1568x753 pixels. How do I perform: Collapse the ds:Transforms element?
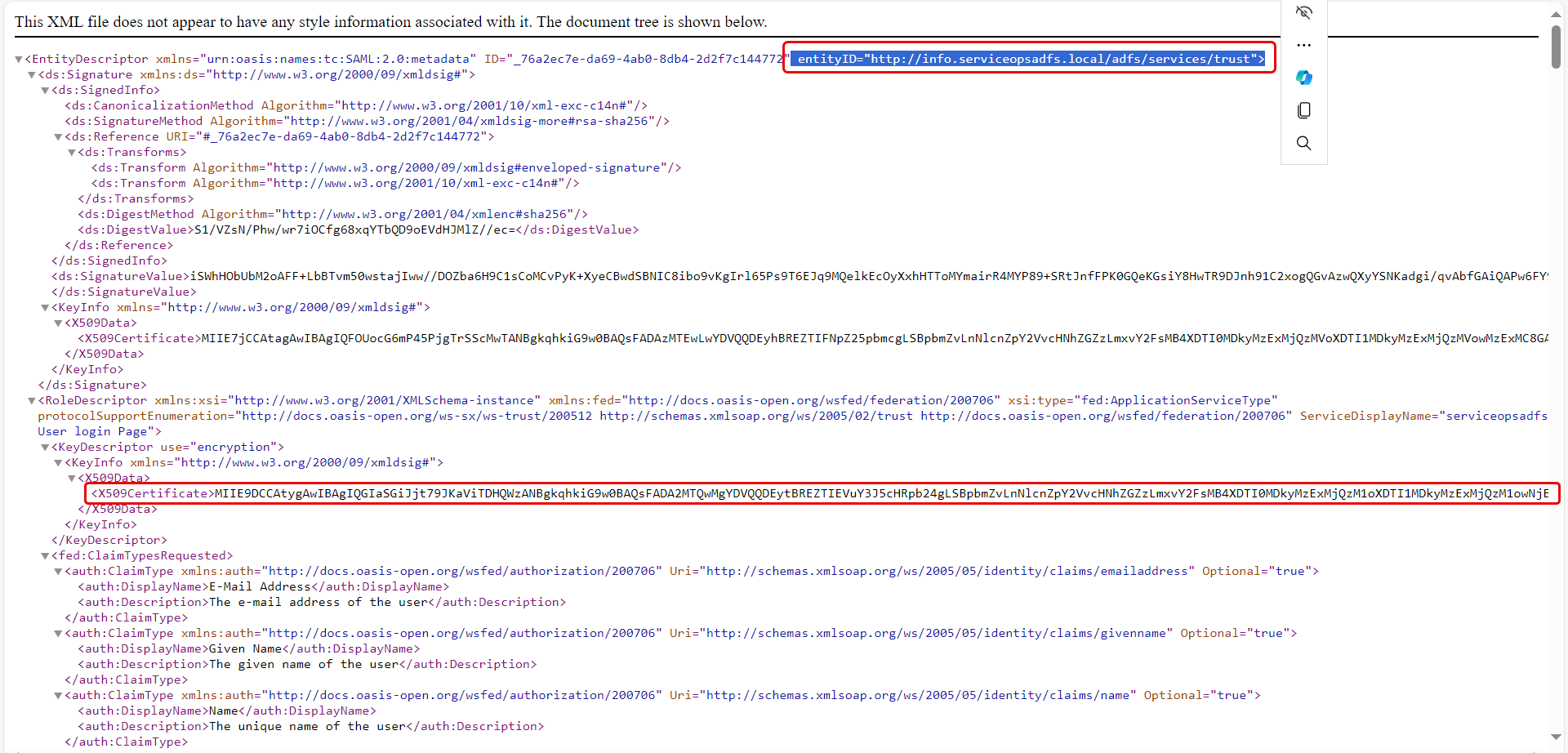point(70,152)
